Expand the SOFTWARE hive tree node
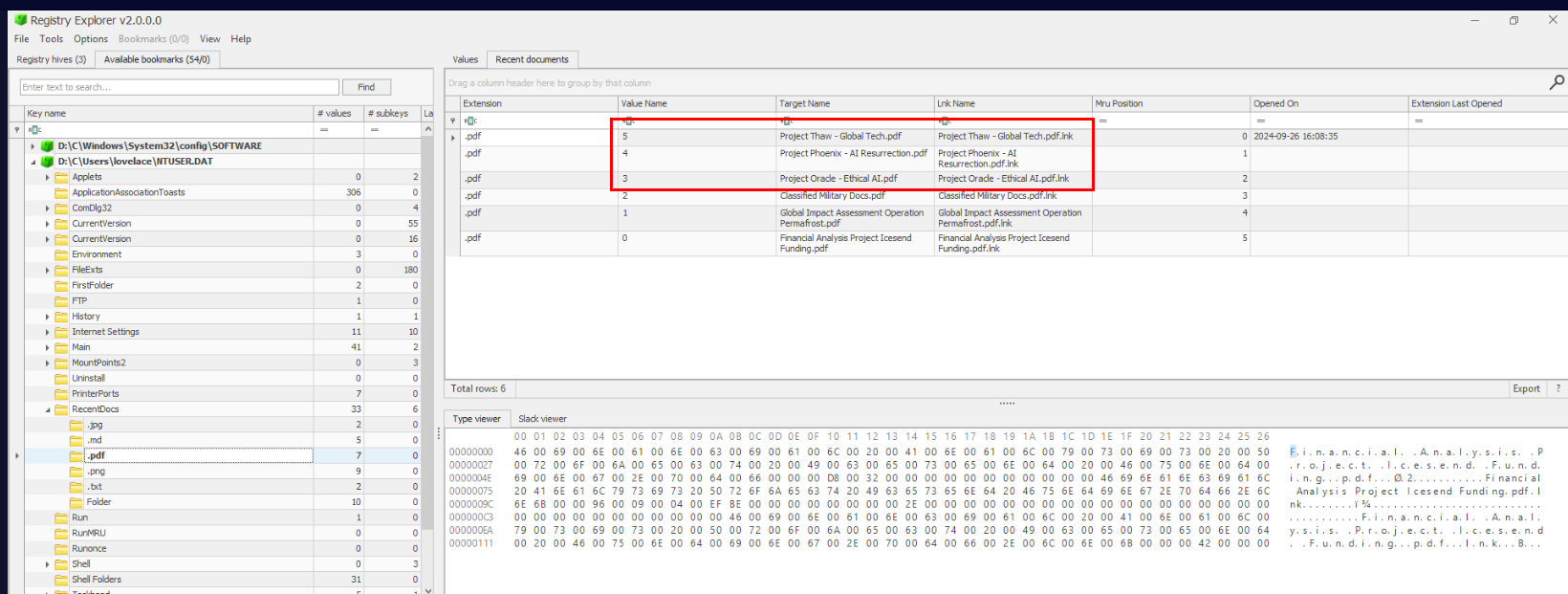Screen dimensions: 1568x594 (33, 146)
